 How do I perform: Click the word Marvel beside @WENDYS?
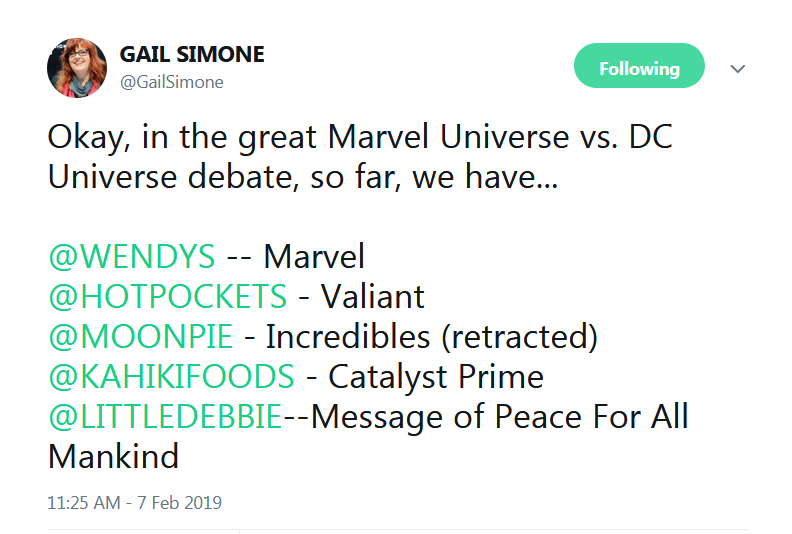click(314, 256)
